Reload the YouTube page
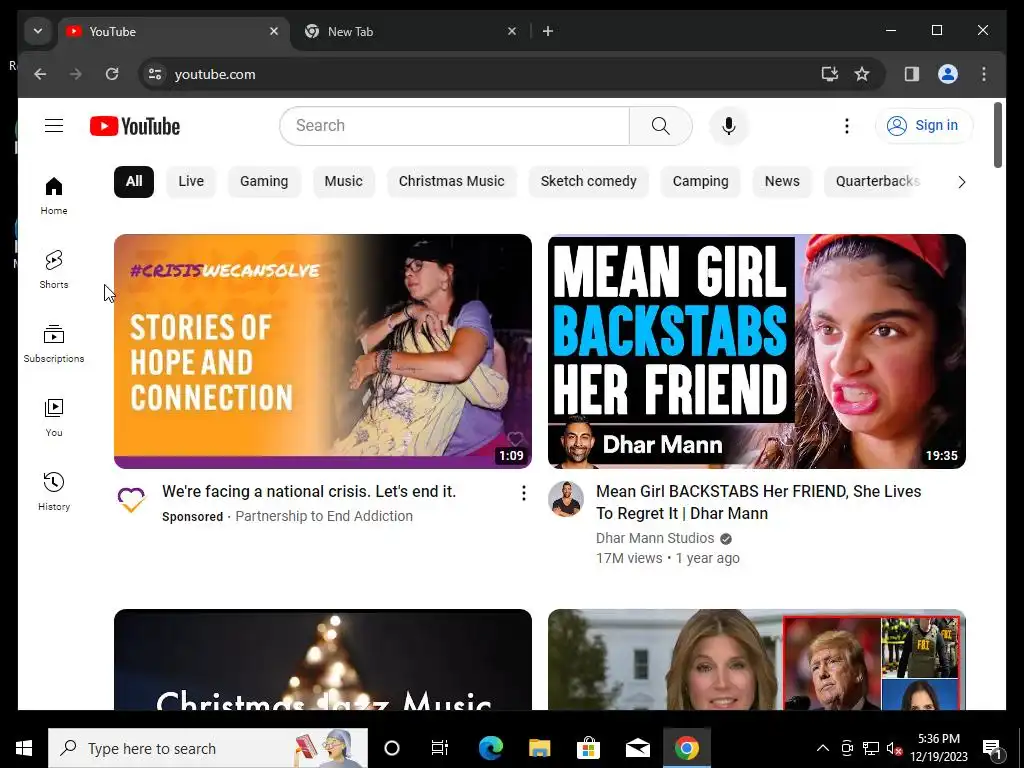1024x768 pixels. [x=112, y=74]
